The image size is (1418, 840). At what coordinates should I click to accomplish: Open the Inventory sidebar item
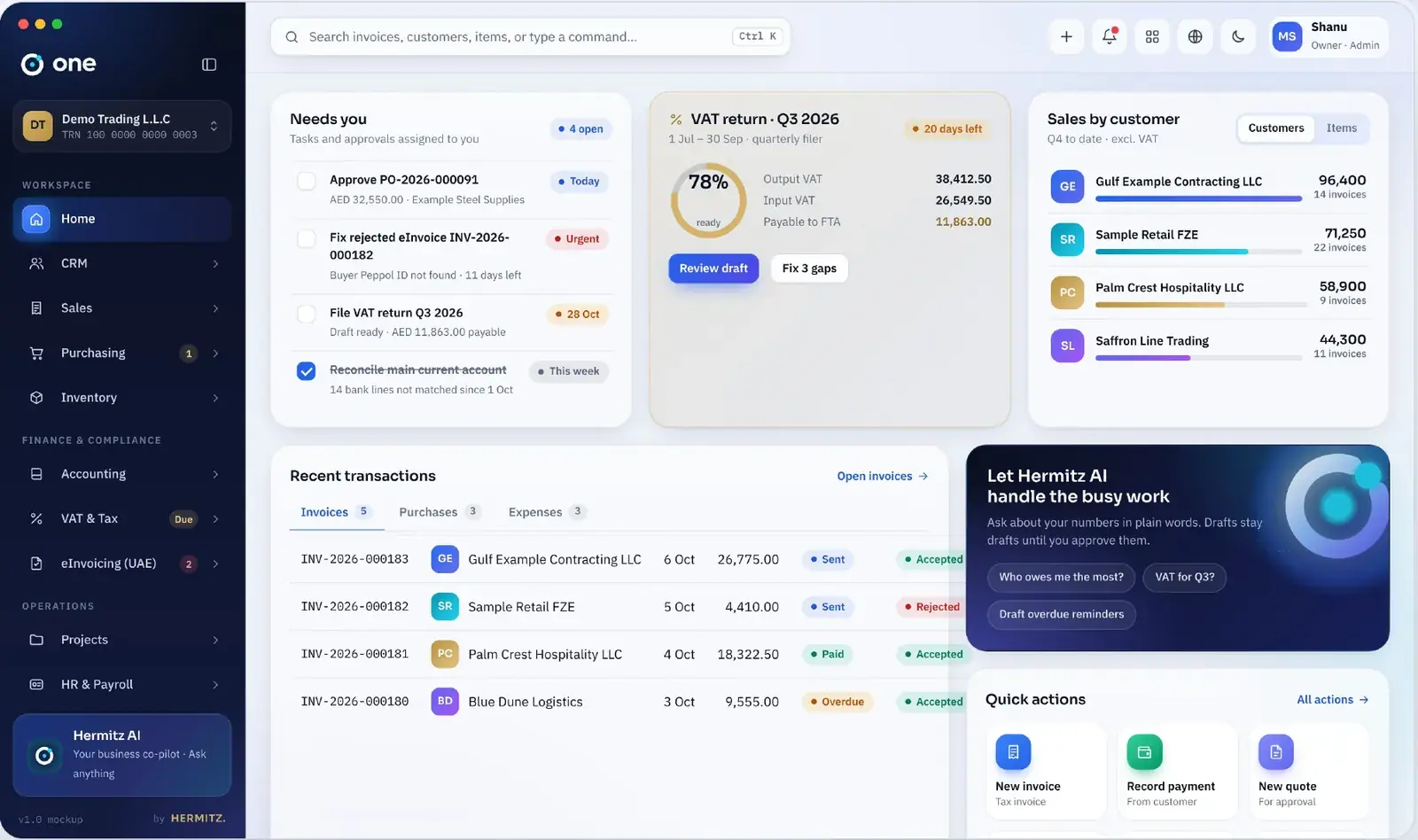click(122, 398)
